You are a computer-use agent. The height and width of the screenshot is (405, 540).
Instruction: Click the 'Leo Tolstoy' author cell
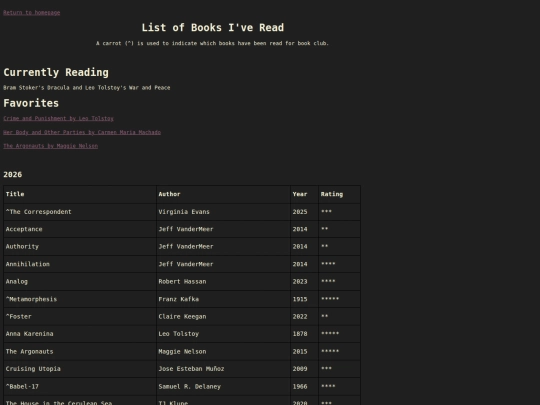(x=223, y=334)
